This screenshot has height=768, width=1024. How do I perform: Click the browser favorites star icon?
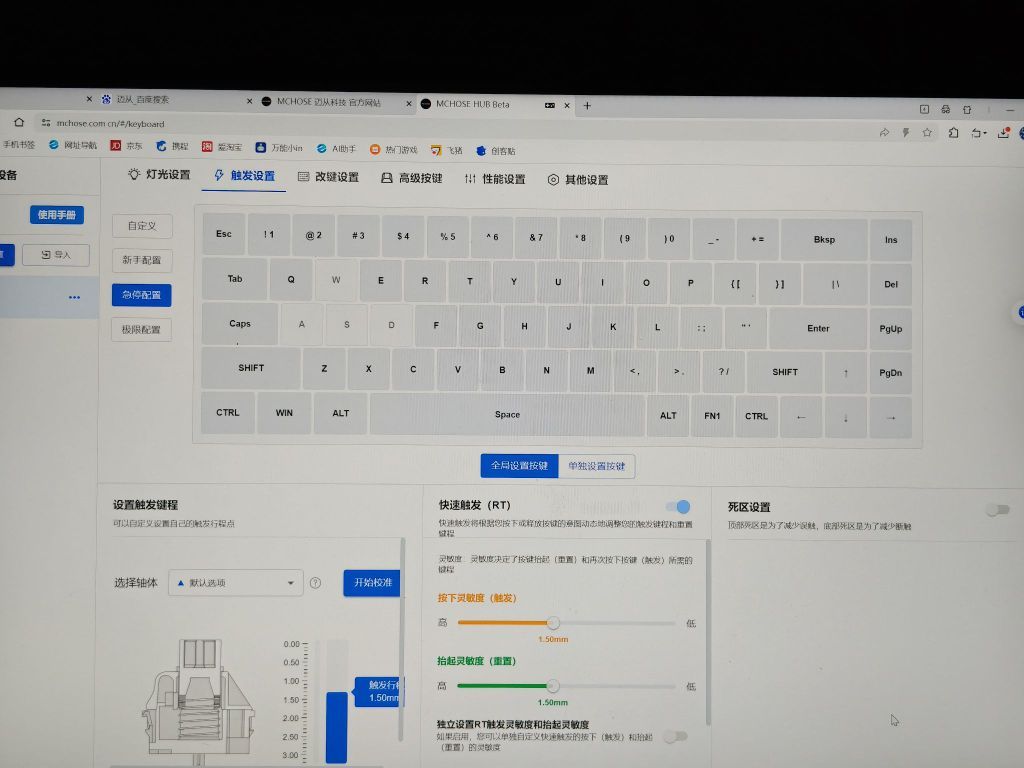pos(927,132)
